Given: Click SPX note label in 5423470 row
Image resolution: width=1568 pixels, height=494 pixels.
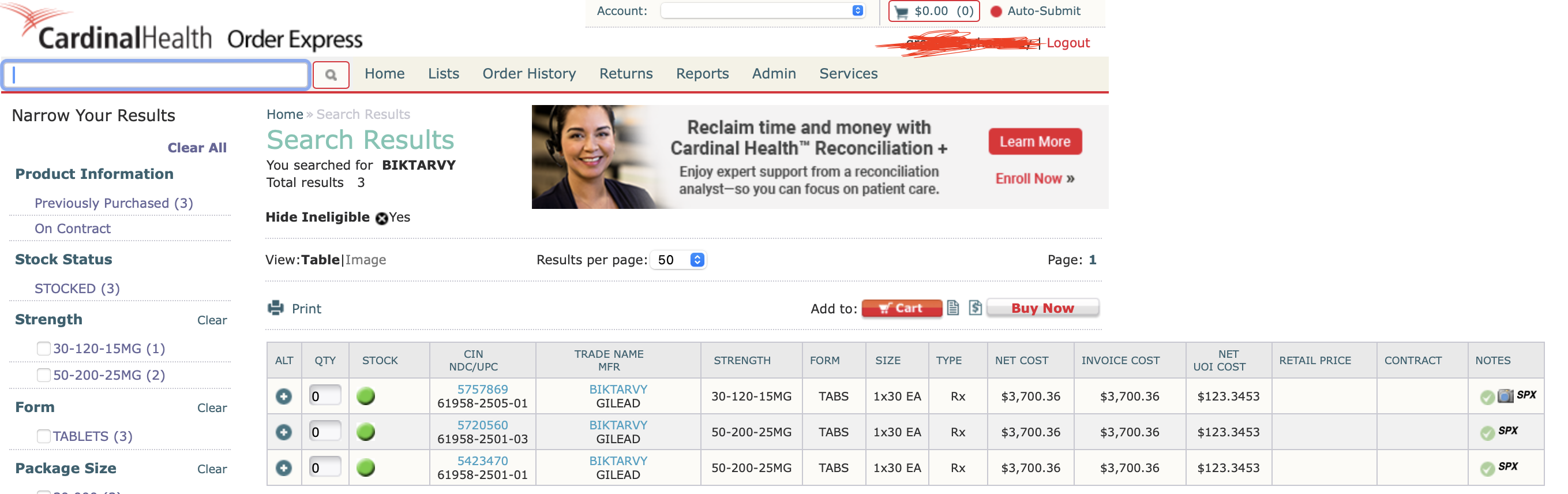Looking at the screenshot, I should 1508,467.
